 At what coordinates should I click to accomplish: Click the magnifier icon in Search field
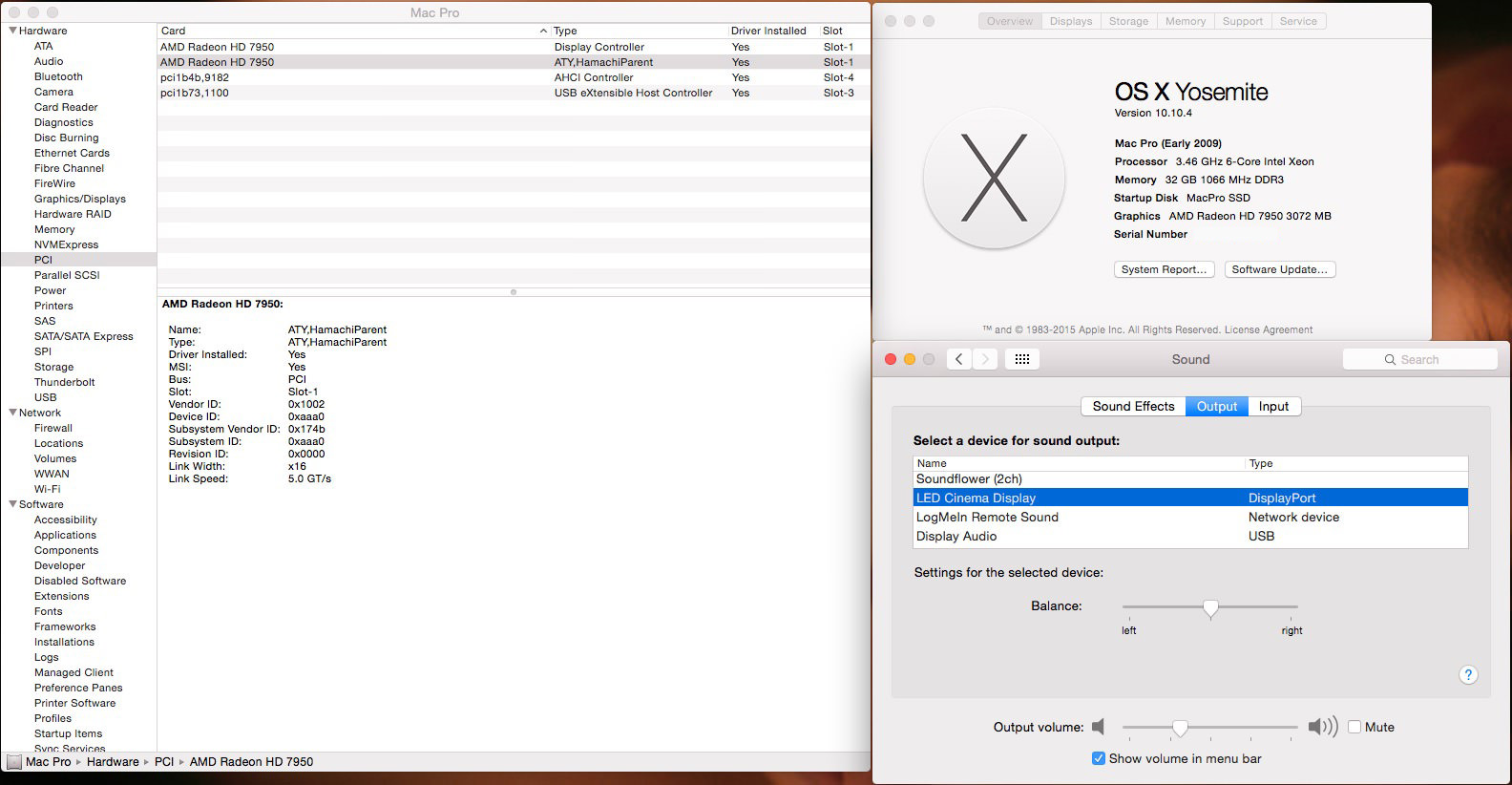1390,360
